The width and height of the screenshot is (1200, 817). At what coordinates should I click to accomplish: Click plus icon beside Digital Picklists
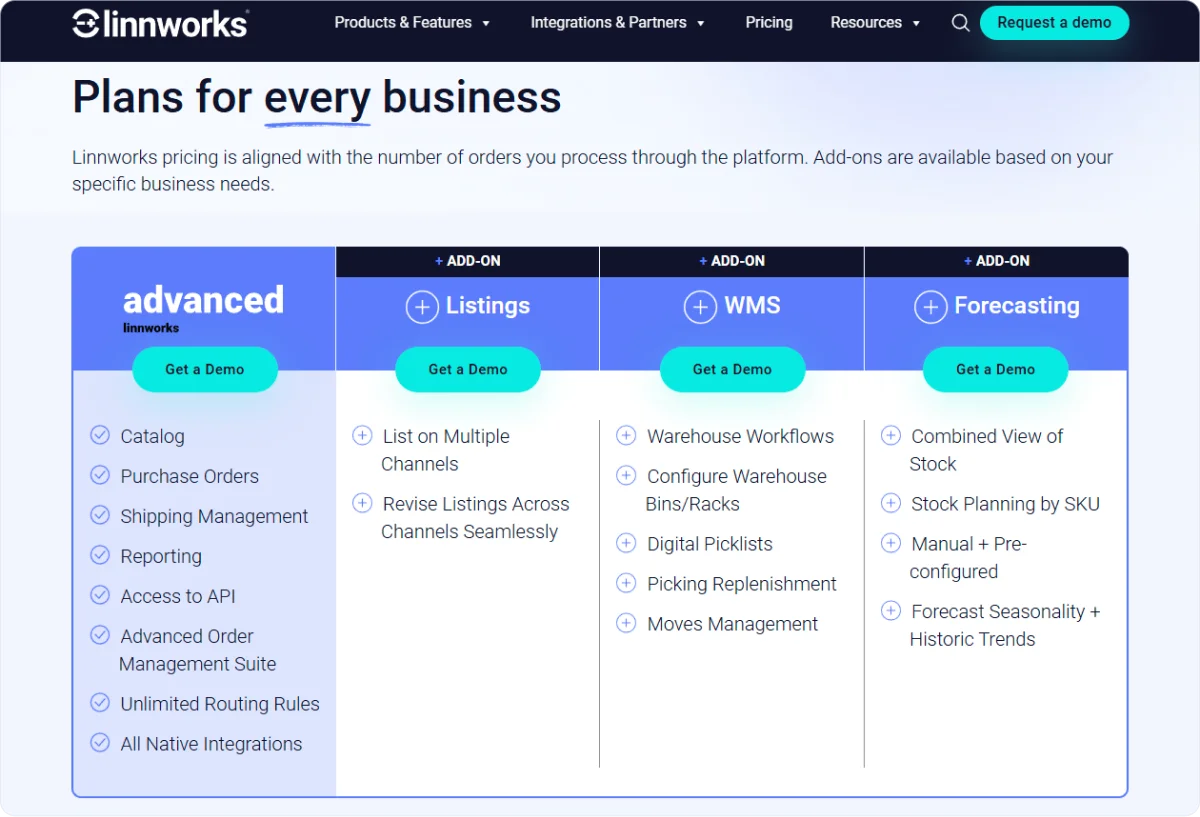tap(626, 543)
